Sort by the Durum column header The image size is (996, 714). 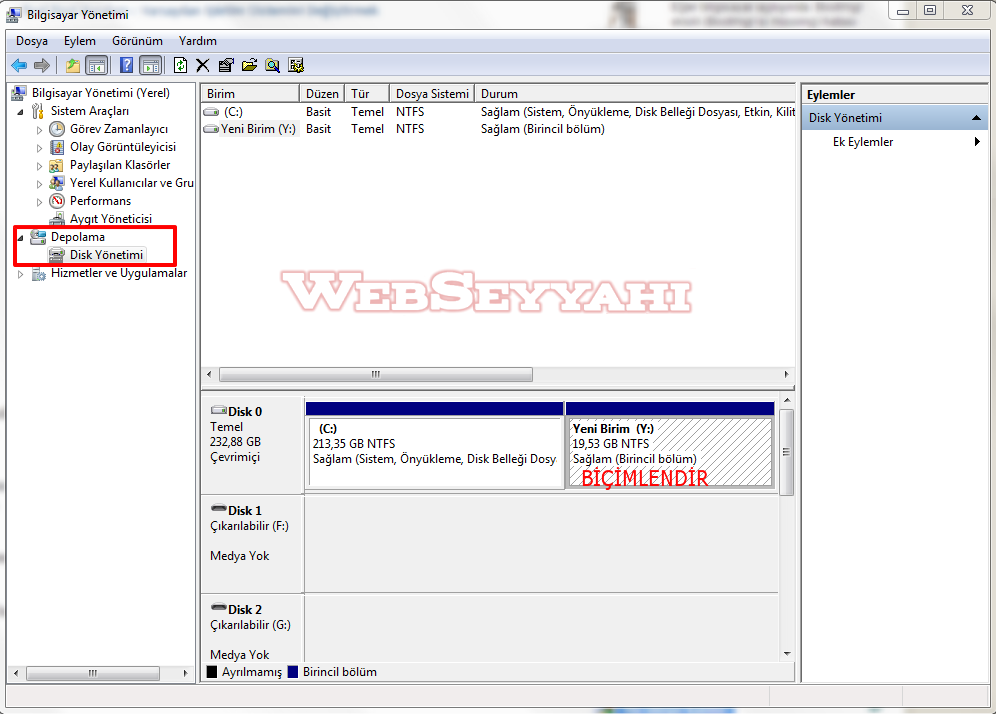coord(635,93)
